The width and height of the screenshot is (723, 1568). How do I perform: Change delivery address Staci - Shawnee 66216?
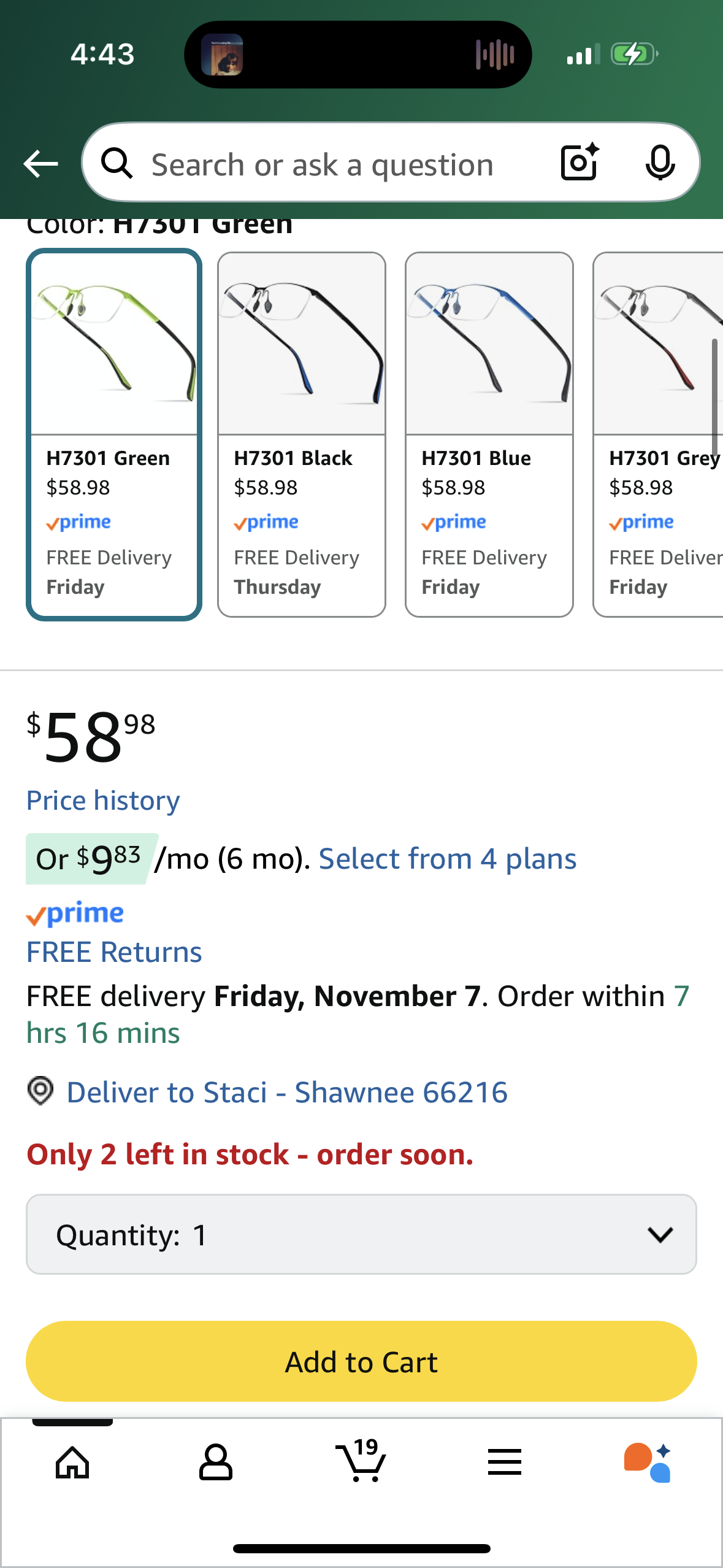(x=287, y=1093)
